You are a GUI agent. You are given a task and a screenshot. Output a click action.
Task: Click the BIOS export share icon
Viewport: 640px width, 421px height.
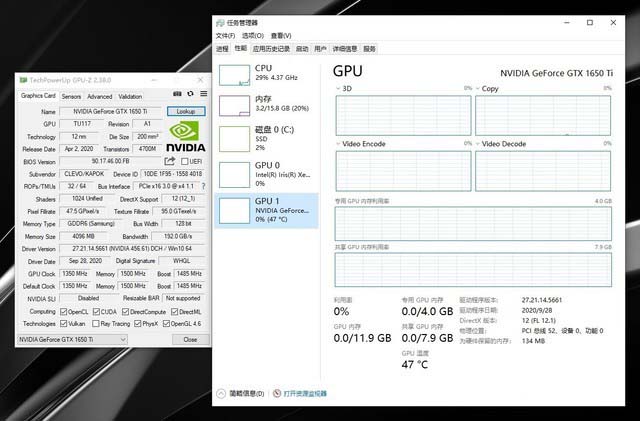tap(170, 160)
